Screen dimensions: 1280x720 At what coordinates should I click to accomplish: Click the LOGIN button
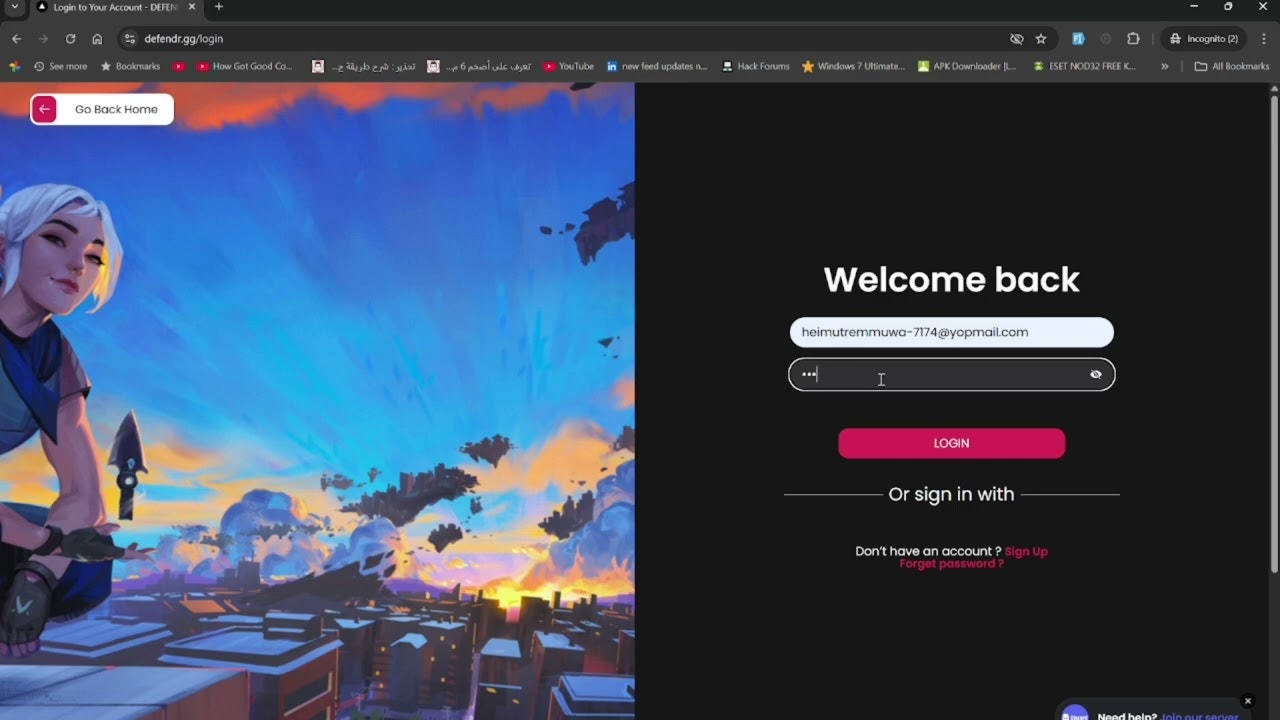[951, 443]
